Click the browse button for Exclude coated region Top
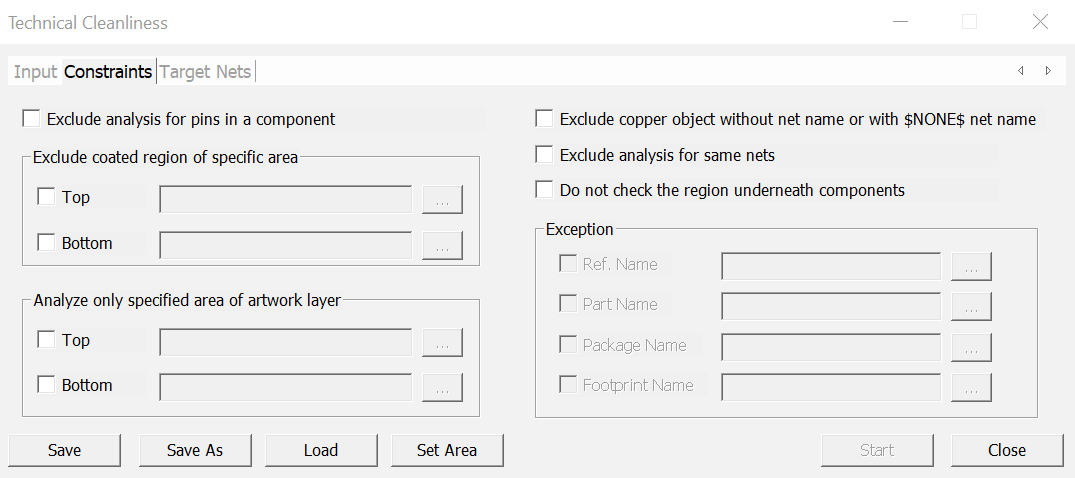1075x478 pixels. [442, 199]
